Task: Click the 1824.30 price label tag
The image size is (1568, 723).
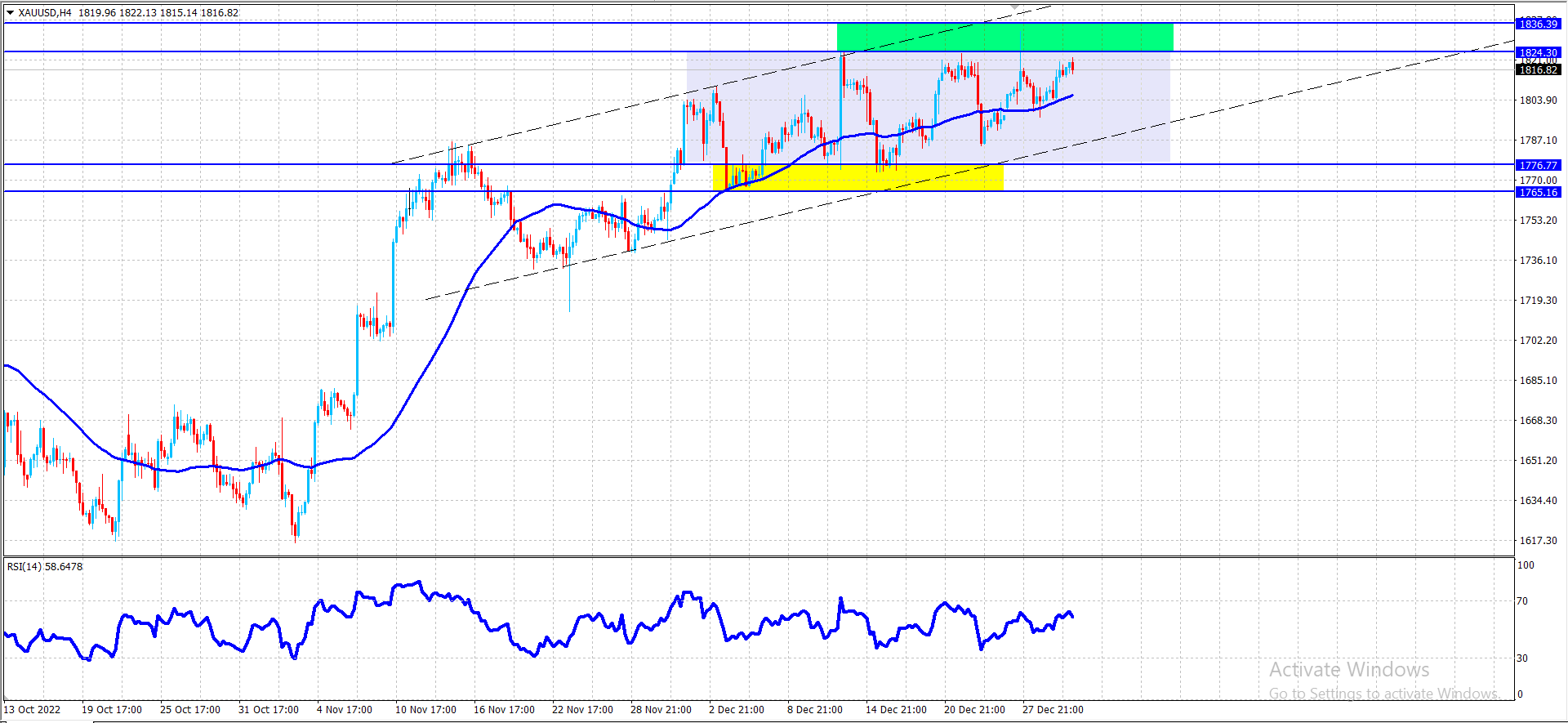Action: (x=1539, y=52)
